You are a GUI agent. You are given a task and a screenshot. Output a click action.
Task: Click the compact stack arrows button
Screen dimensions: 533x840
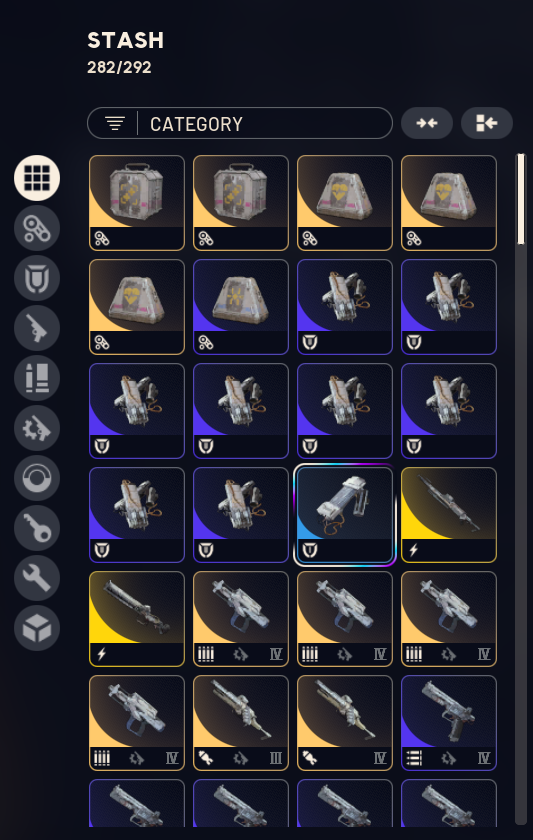[427, 123]
